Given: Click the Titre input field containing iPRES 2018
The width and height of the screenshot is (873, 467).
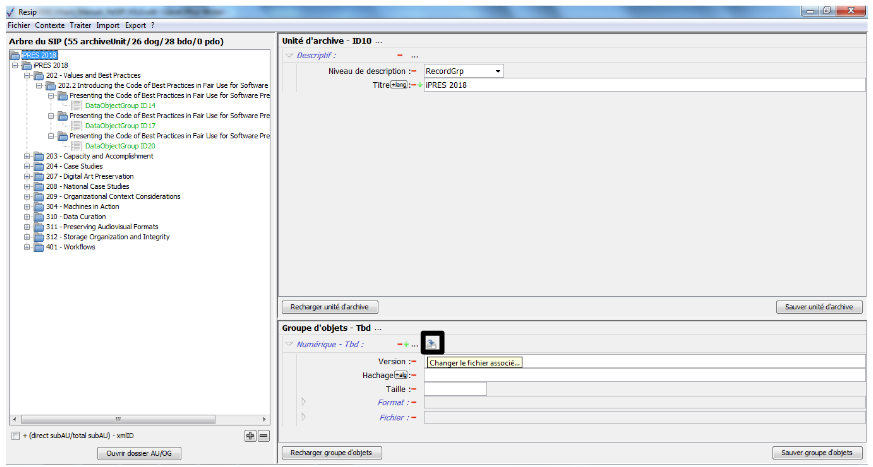Looking at the screenshot, I should tap(640, 86).
